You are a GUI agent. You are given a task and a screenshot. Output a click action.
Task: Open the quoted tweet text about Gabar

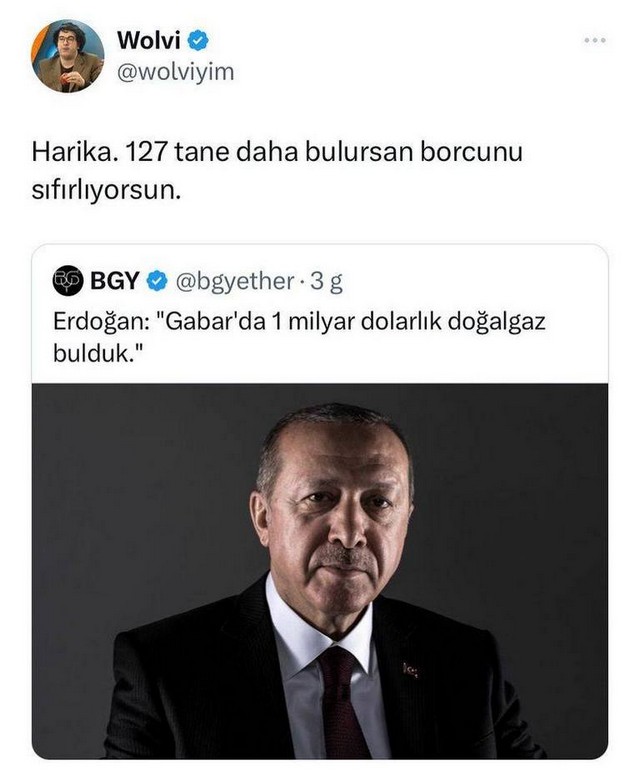point(299,337)
